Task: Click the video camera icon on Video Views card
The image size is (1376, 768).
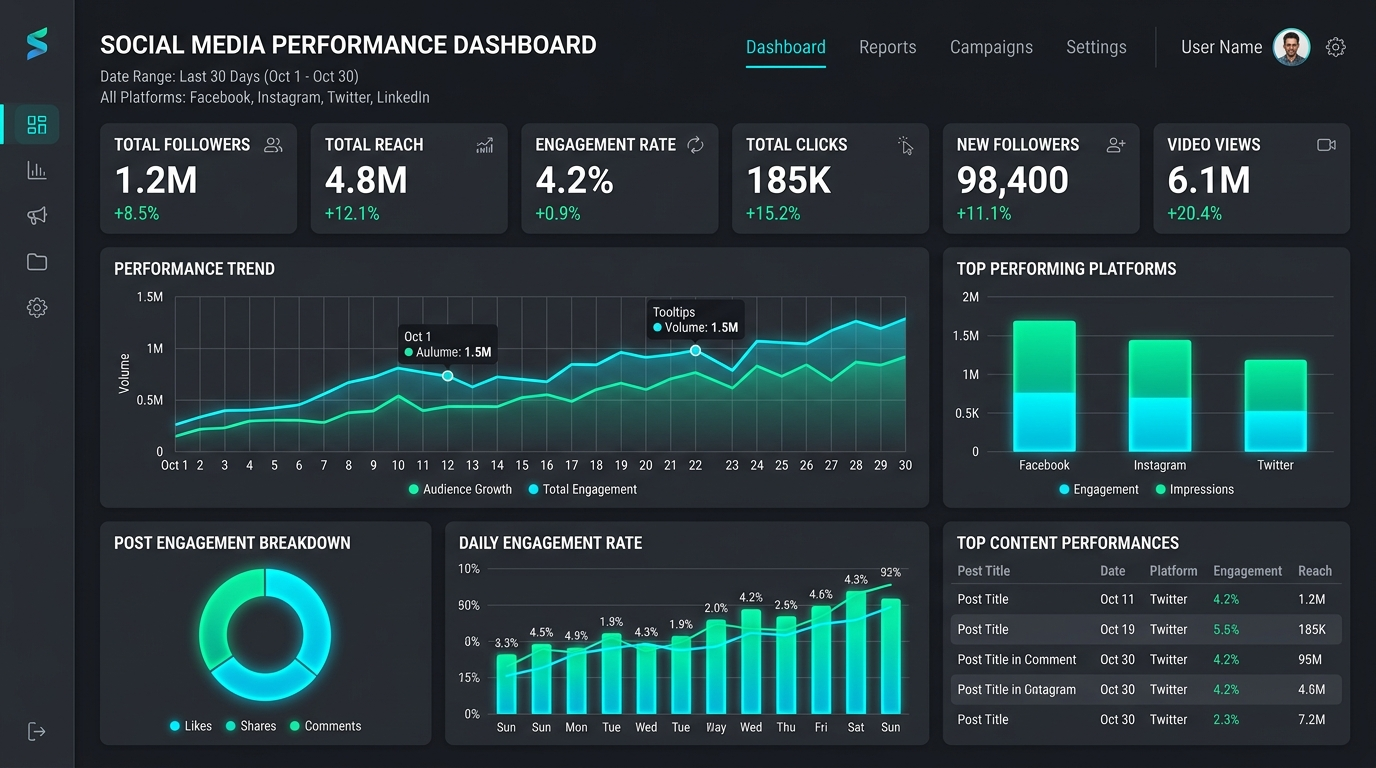Action: click(1326, 144)
